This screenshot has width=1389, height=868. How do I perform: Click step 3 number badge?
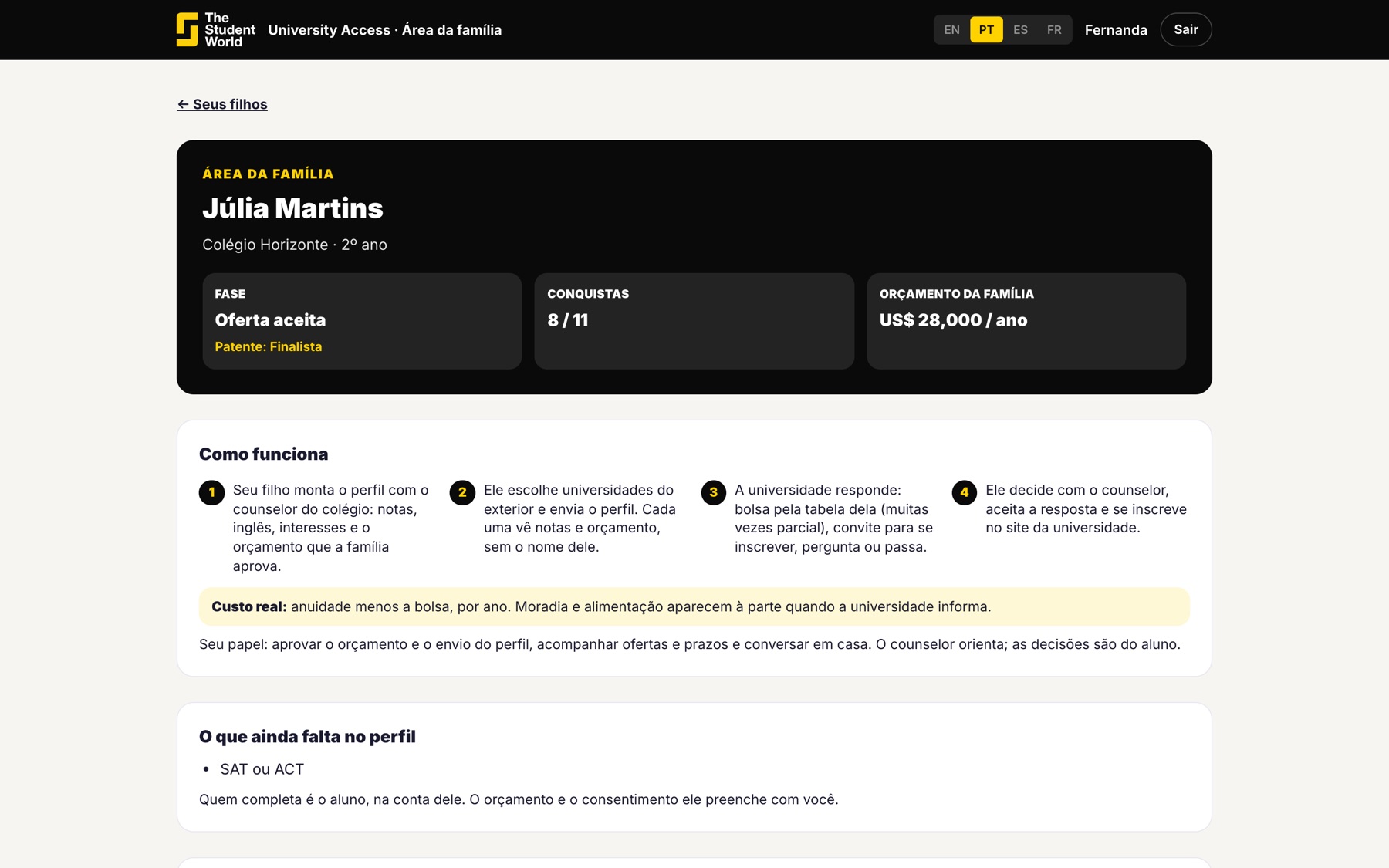coord(713,492)
